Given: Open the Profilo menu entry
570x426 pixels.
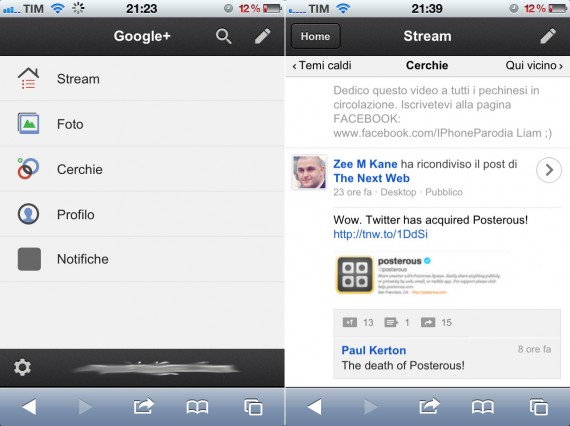Looking at the screenshot, I should (x=142, y=214).
